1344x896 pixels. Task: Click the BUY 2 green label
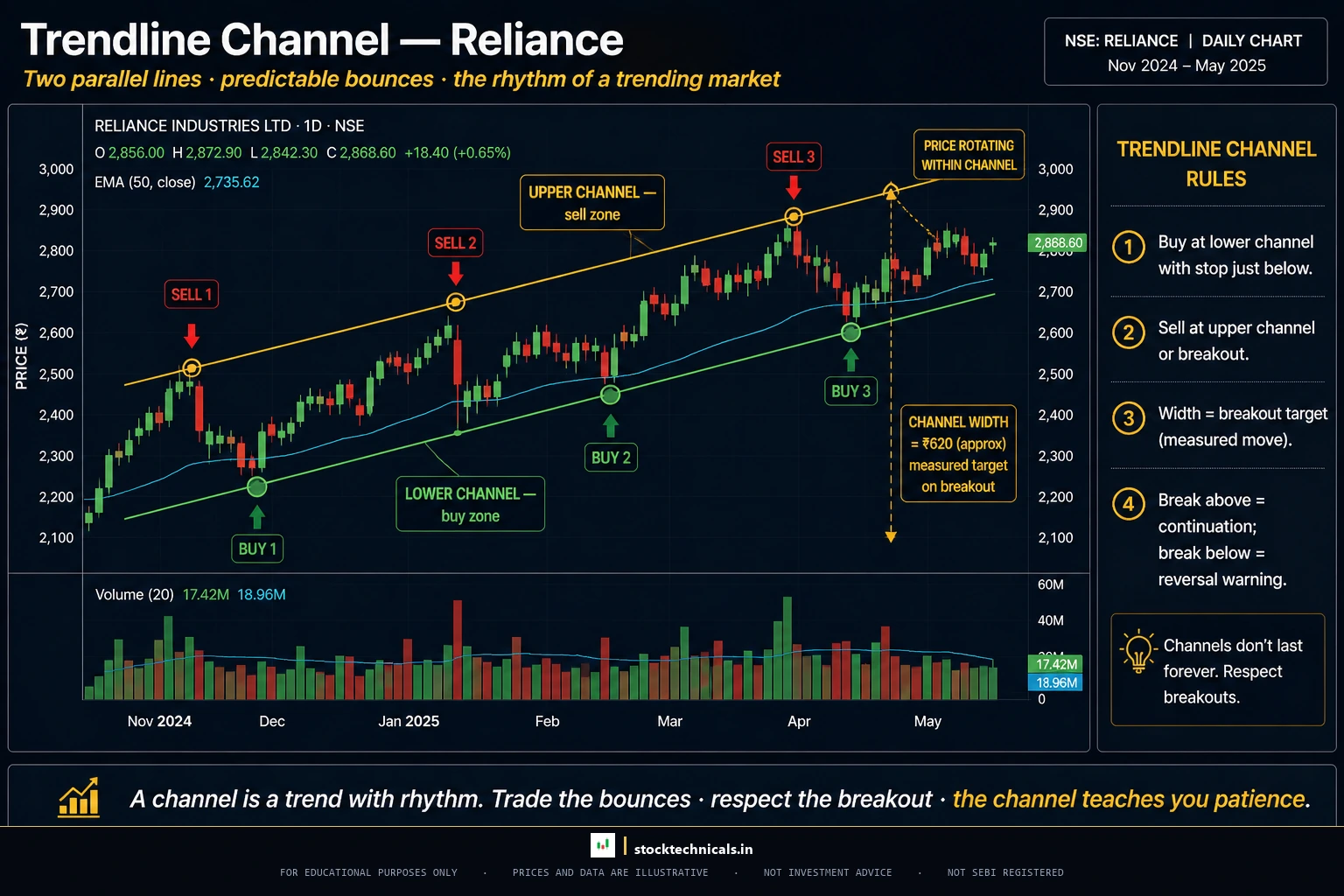[611, 458]
